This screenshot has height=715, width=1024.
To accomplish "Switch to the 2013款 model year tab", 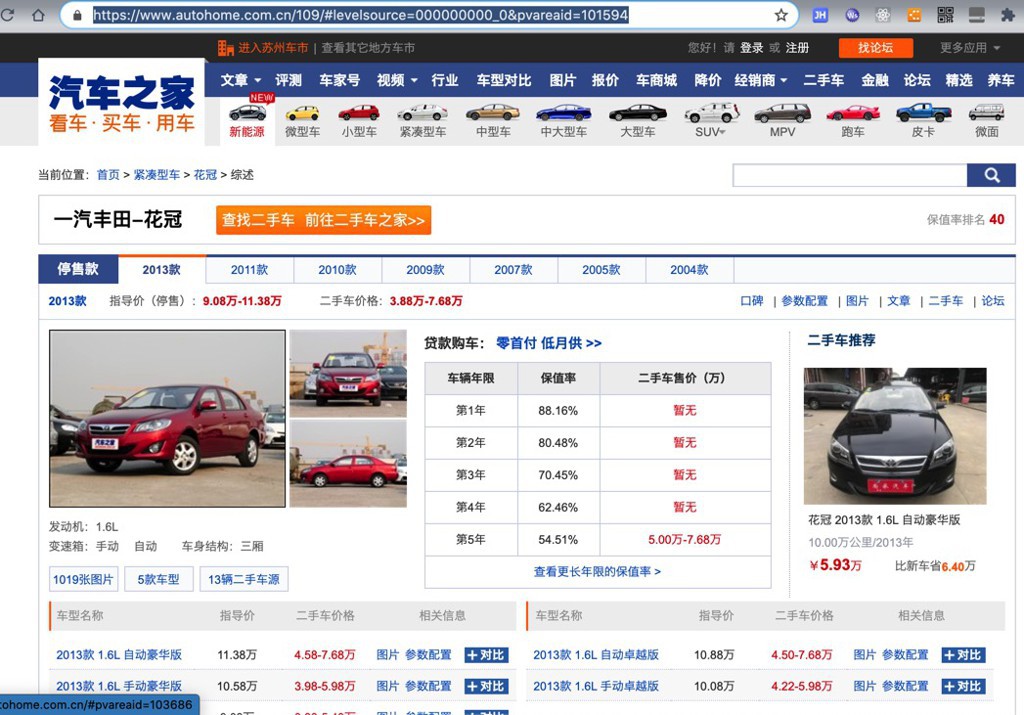I will [x=161, y=270].
